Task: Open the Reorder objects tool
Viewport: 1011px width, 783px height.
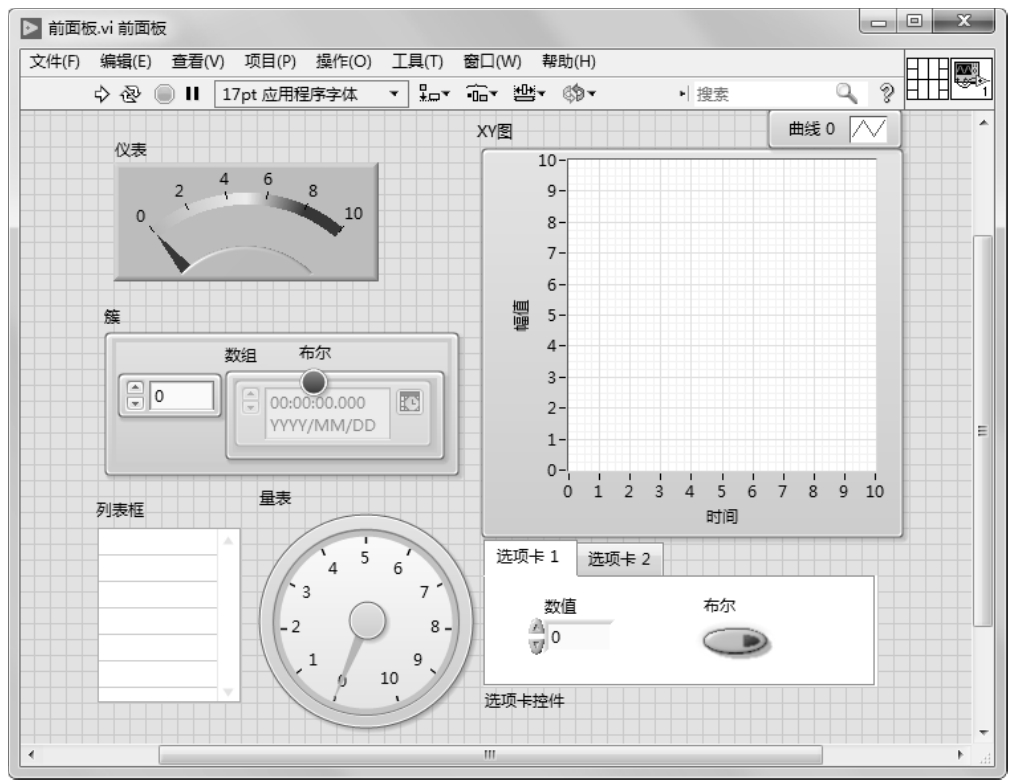Action: point(578,94)
